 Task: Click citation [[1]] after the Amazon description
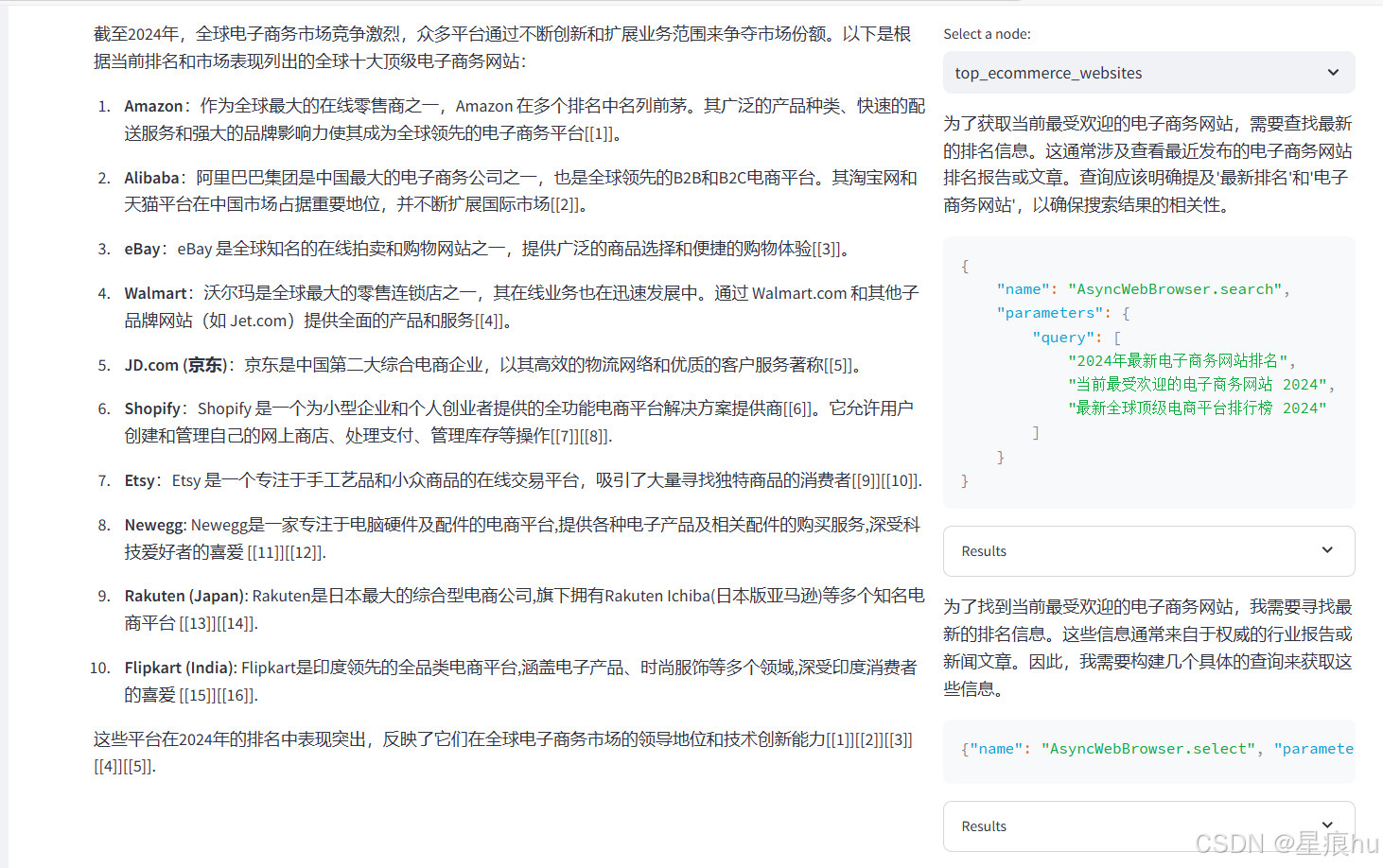599,133
